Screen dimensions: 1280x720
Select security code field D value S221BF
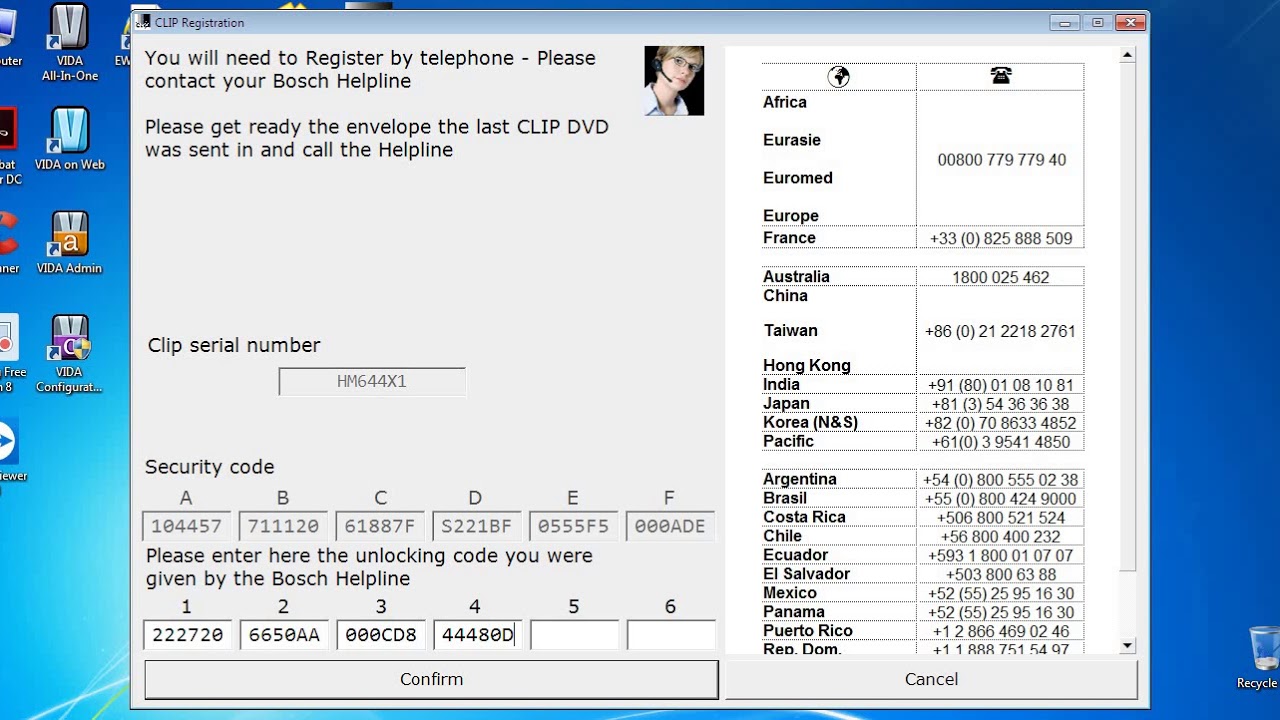[477, 526]
